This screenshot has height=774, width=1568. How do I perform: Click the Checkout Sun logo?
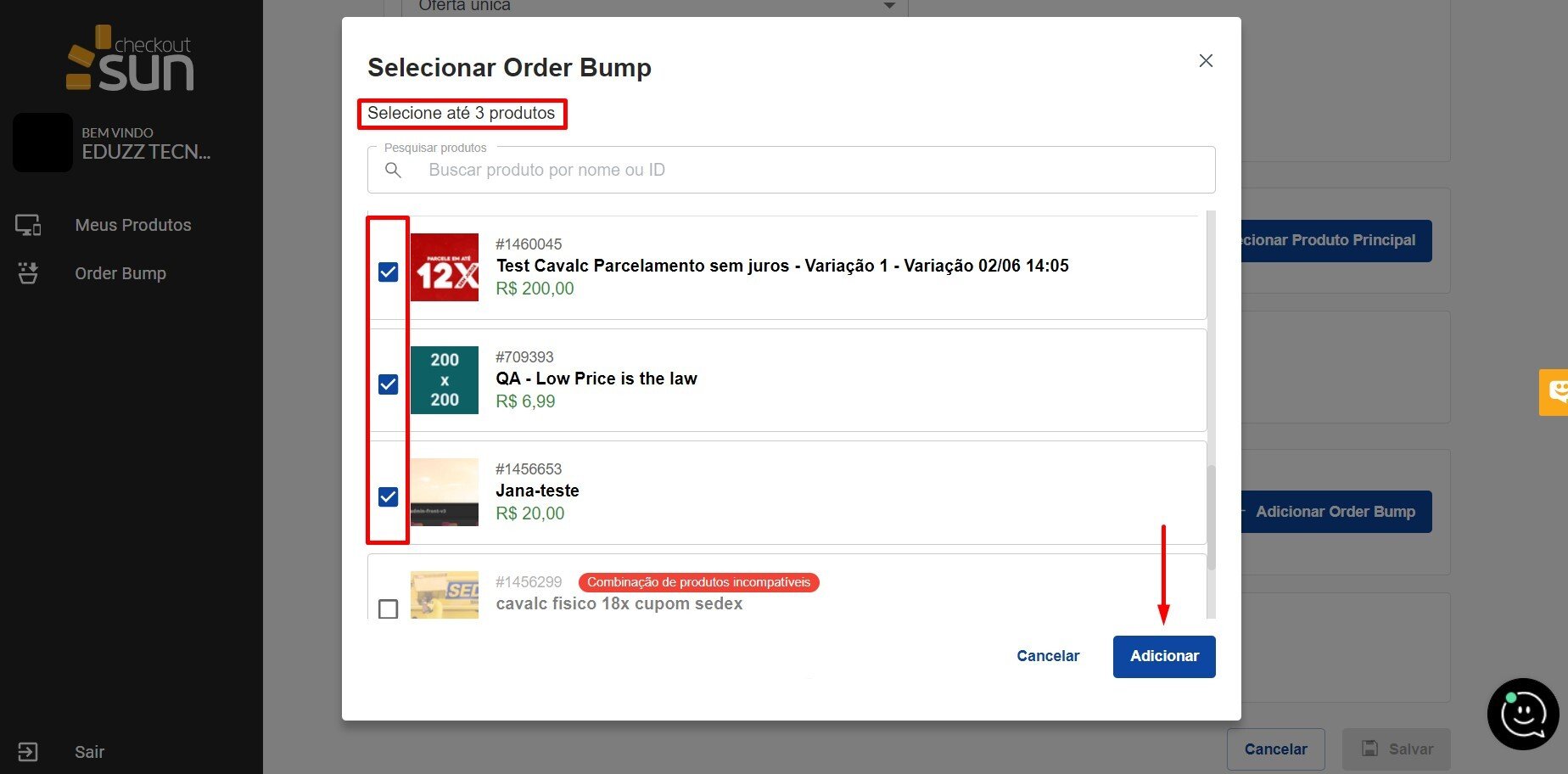pyautogui.click(x=130, y=59)
